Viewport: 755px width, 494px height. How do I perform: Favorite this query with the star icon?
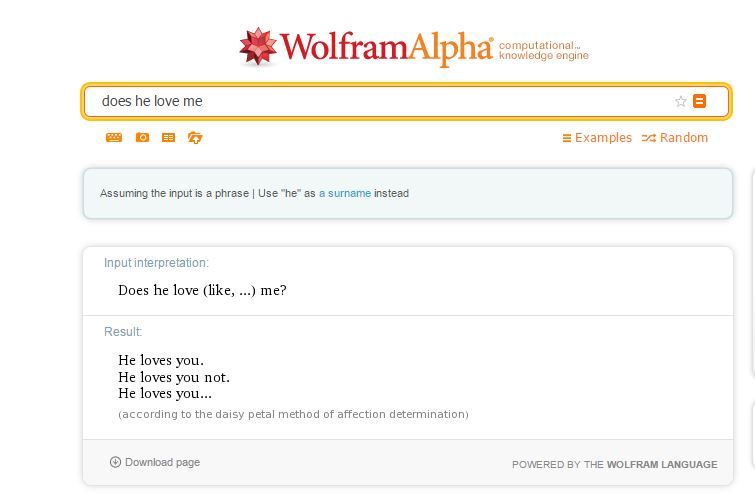681,101
